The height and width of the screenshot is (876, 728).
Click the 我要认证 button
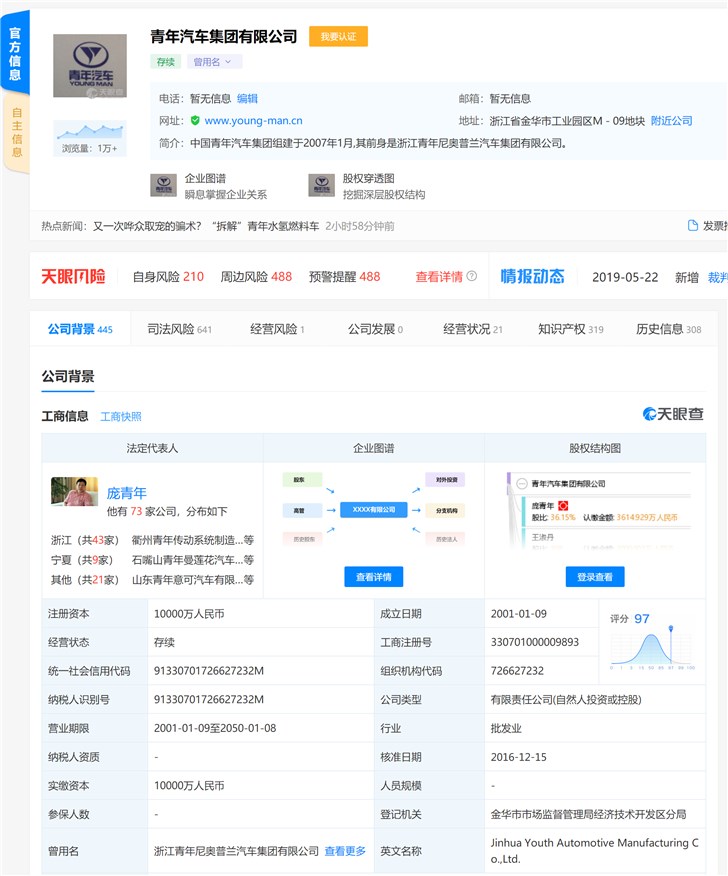click(x=339, y=37)
